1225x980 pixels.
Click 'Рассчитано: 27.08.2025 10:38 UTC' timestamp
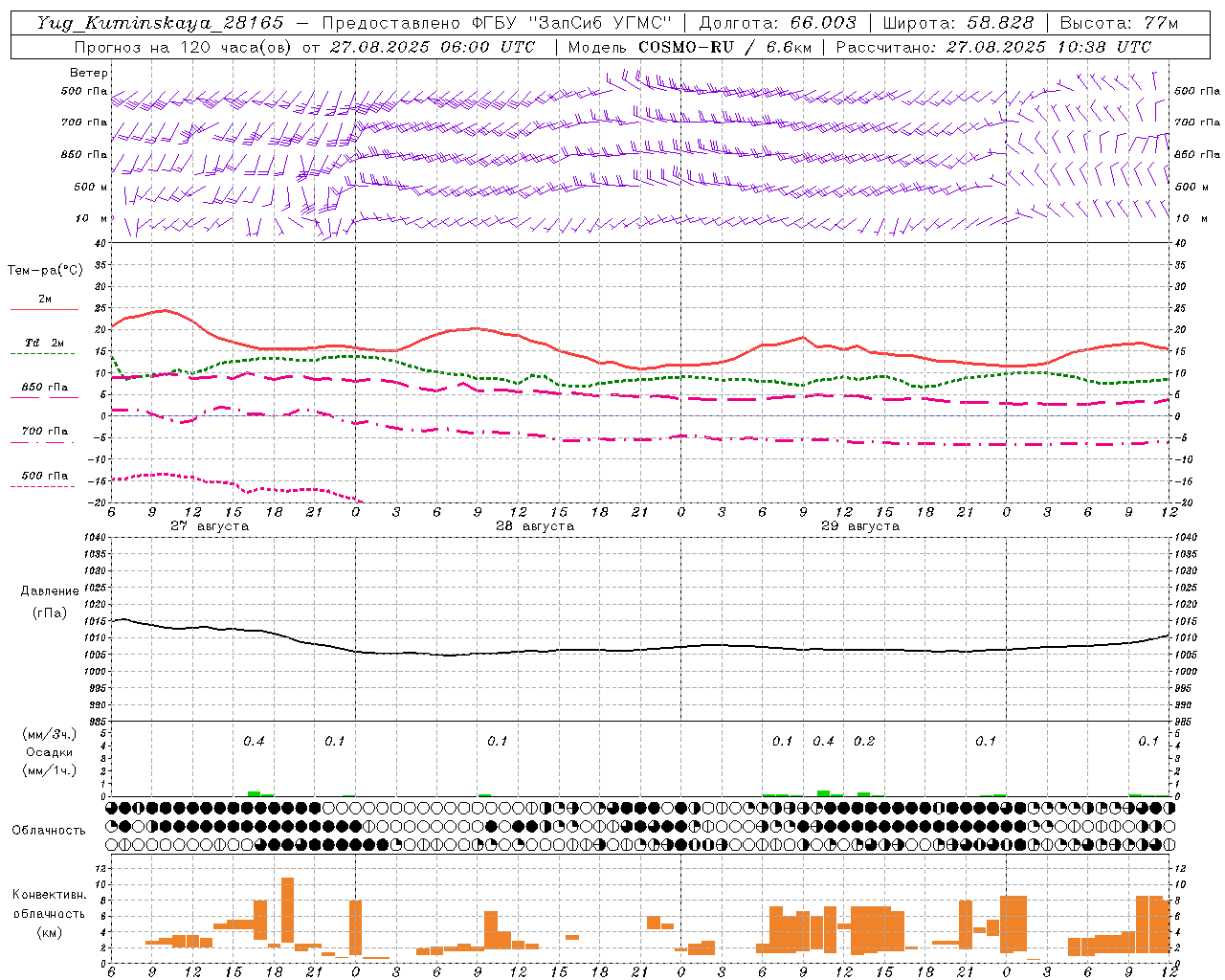pyautogui.click(x=993, y=47)
